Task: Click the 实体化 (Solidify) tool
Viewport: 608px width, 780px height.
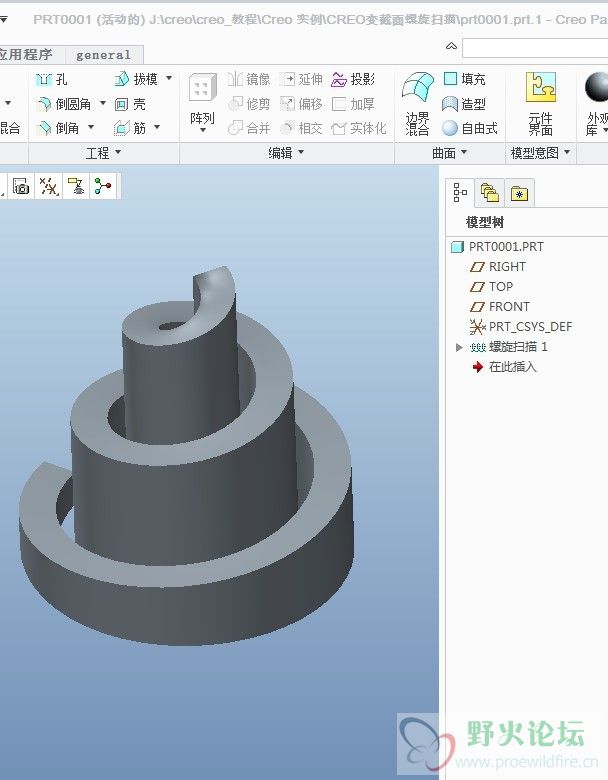Action: click(x=359, y=128)
